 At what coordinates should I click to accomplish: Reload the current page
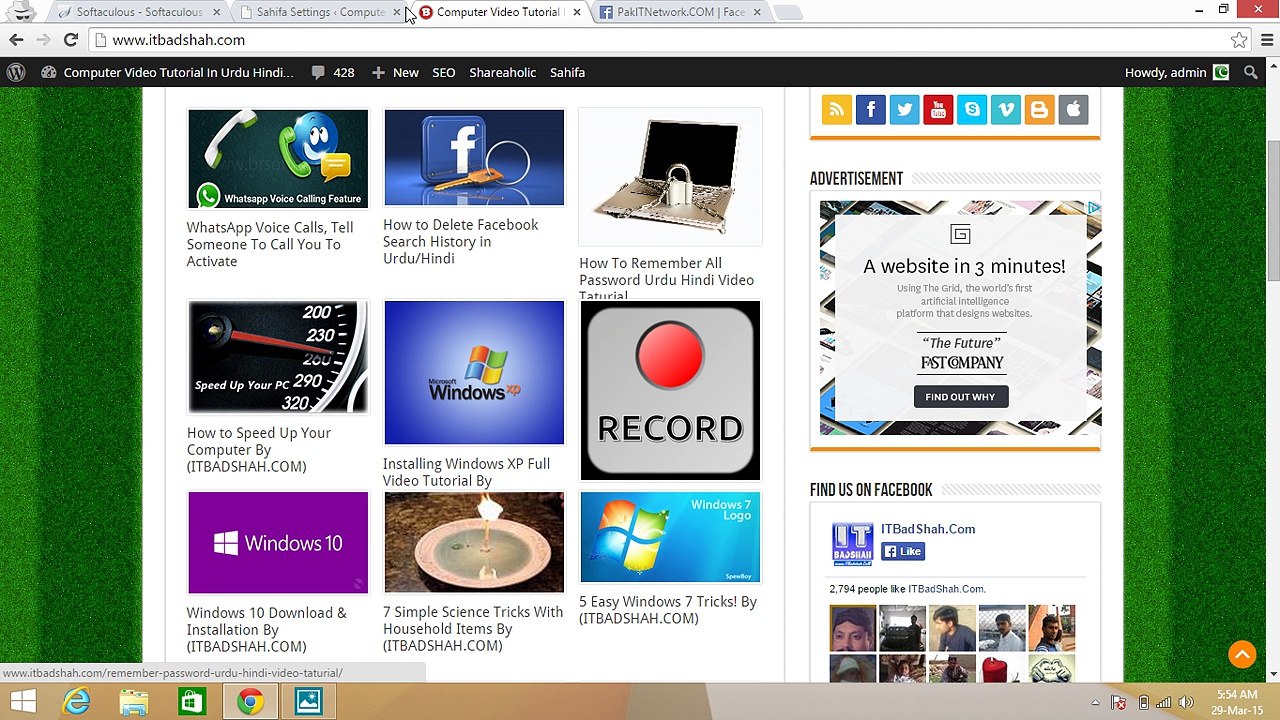(70, 40)
